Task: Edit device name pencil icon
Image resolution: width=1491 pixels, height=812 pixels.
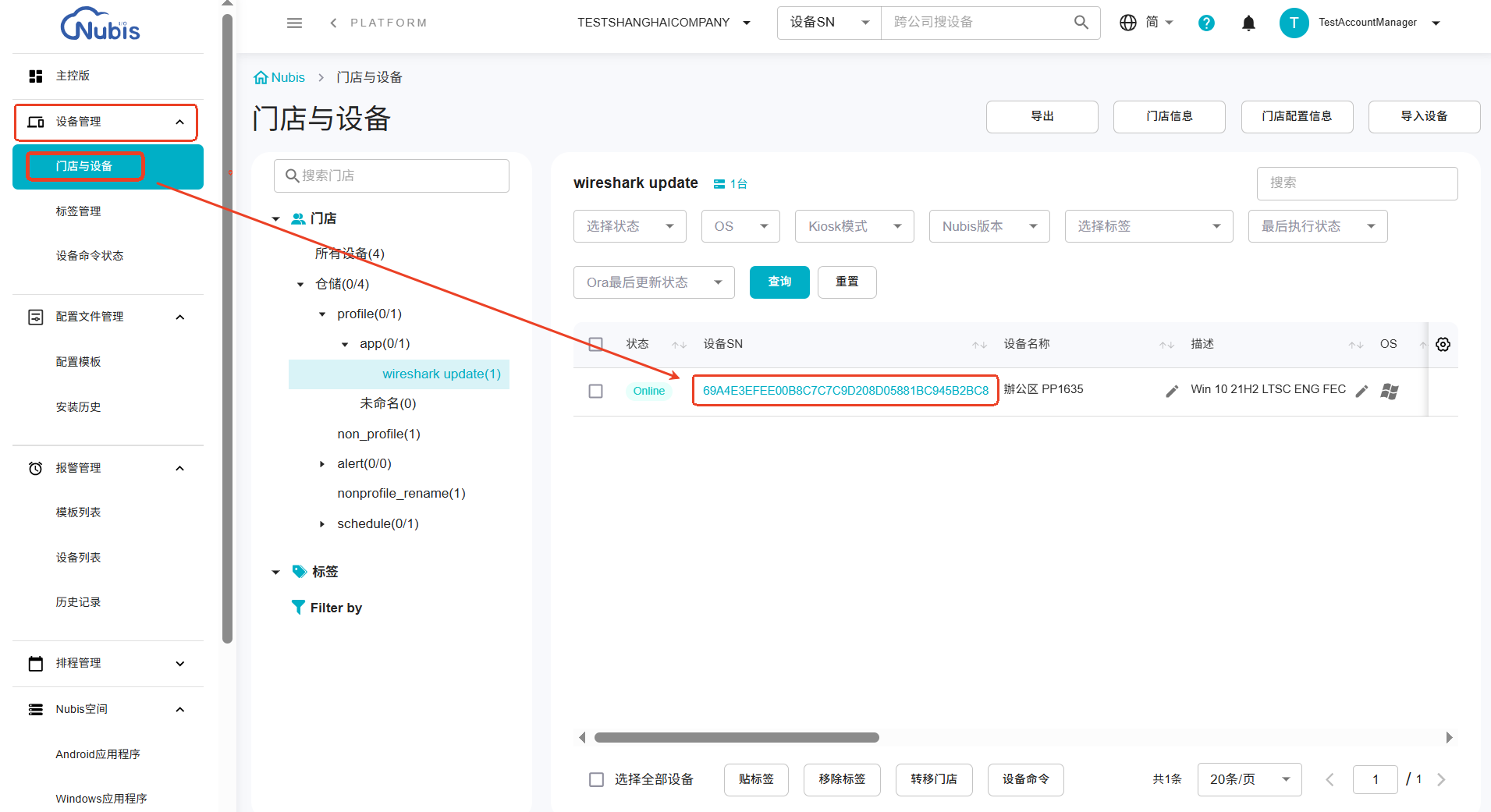Action: 1172,390
